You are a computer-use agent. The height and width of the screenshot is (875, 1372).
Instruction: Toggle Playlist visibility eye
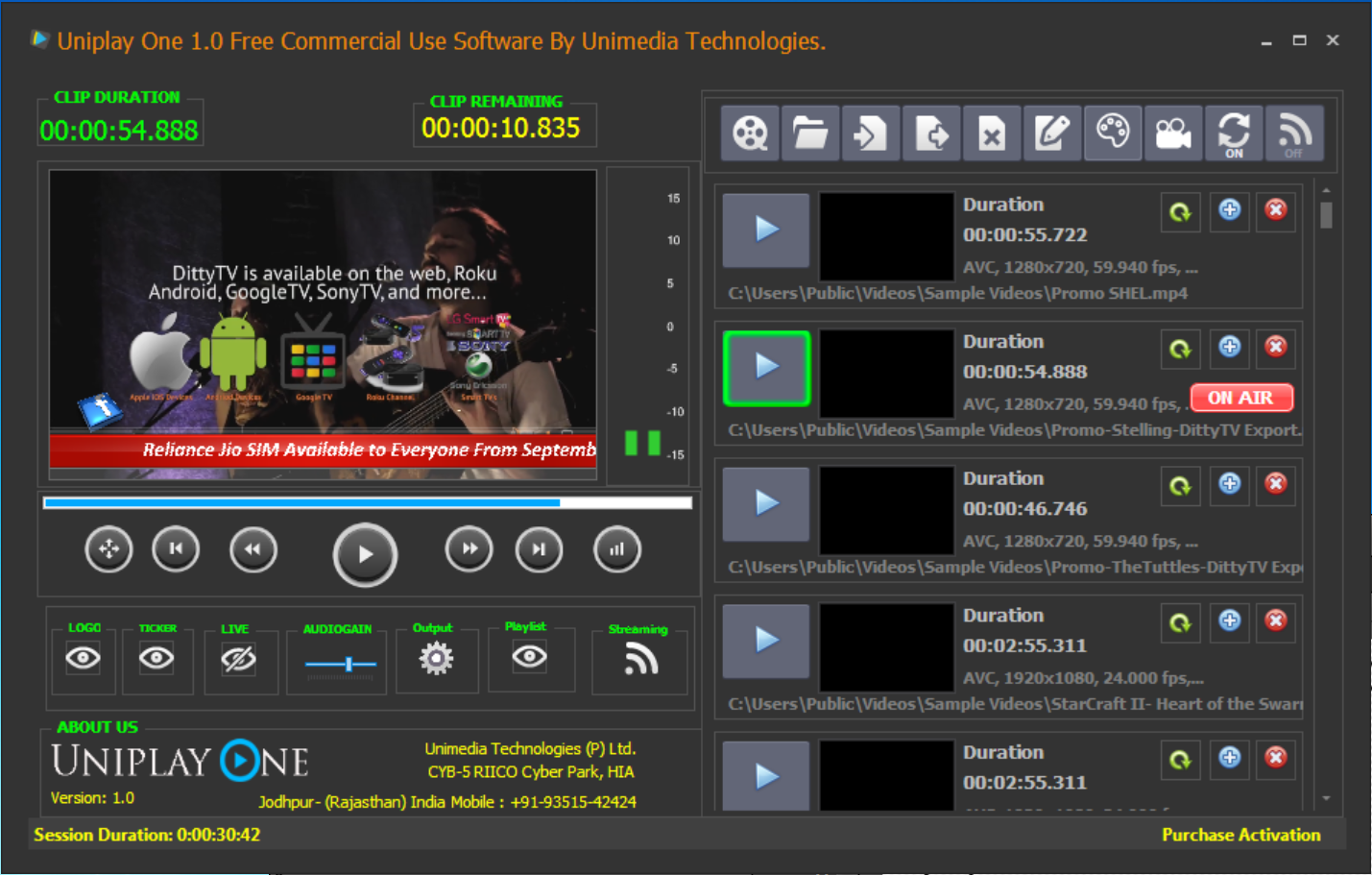tap(529, 657)
